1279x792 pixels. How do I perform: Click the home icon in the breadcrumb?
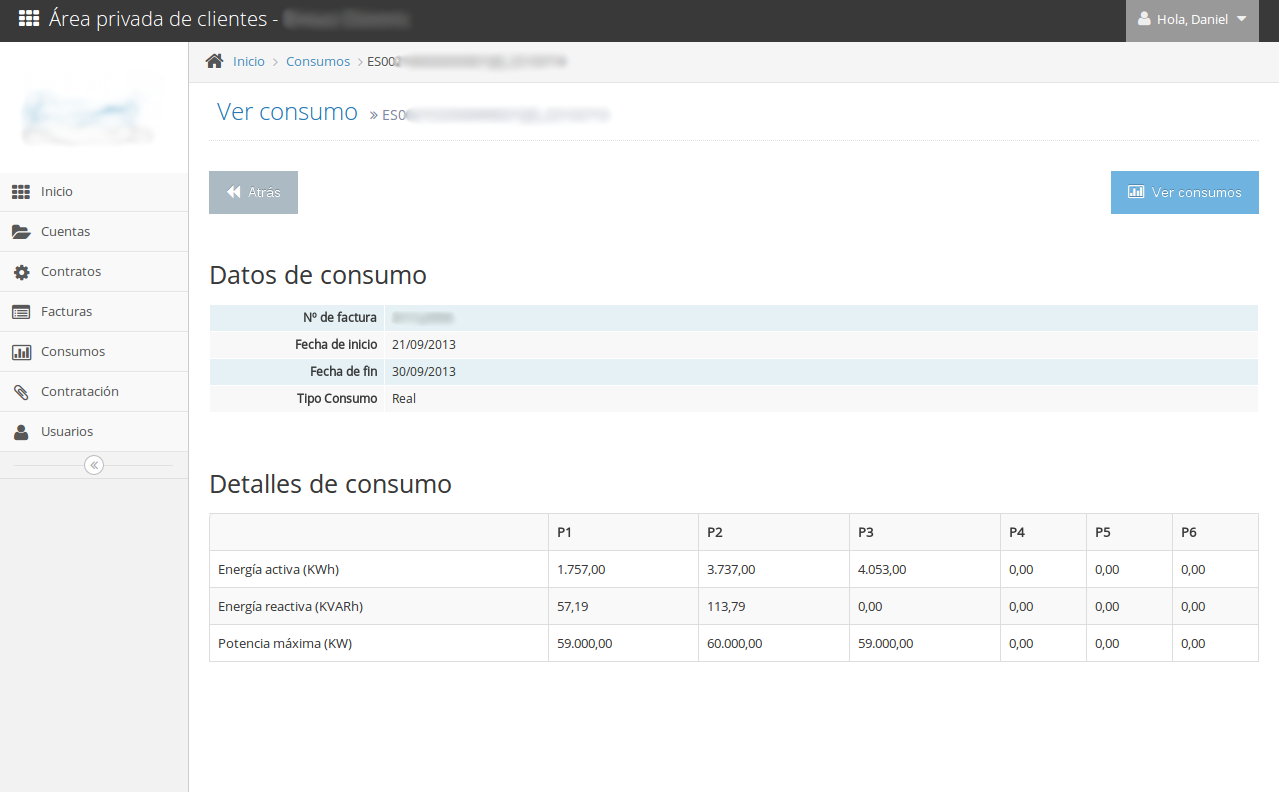click(214, 60)
